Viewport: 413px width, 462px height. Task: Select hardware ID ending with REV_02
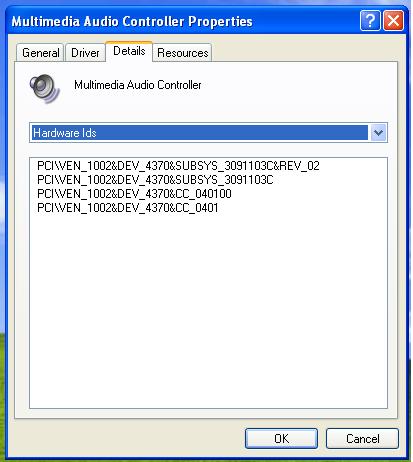(178, 166)
